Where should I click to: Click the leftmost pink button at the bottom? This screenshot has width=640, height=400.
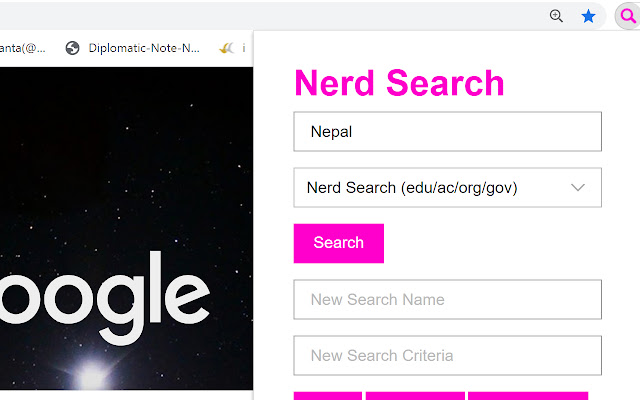coord(327,396)
